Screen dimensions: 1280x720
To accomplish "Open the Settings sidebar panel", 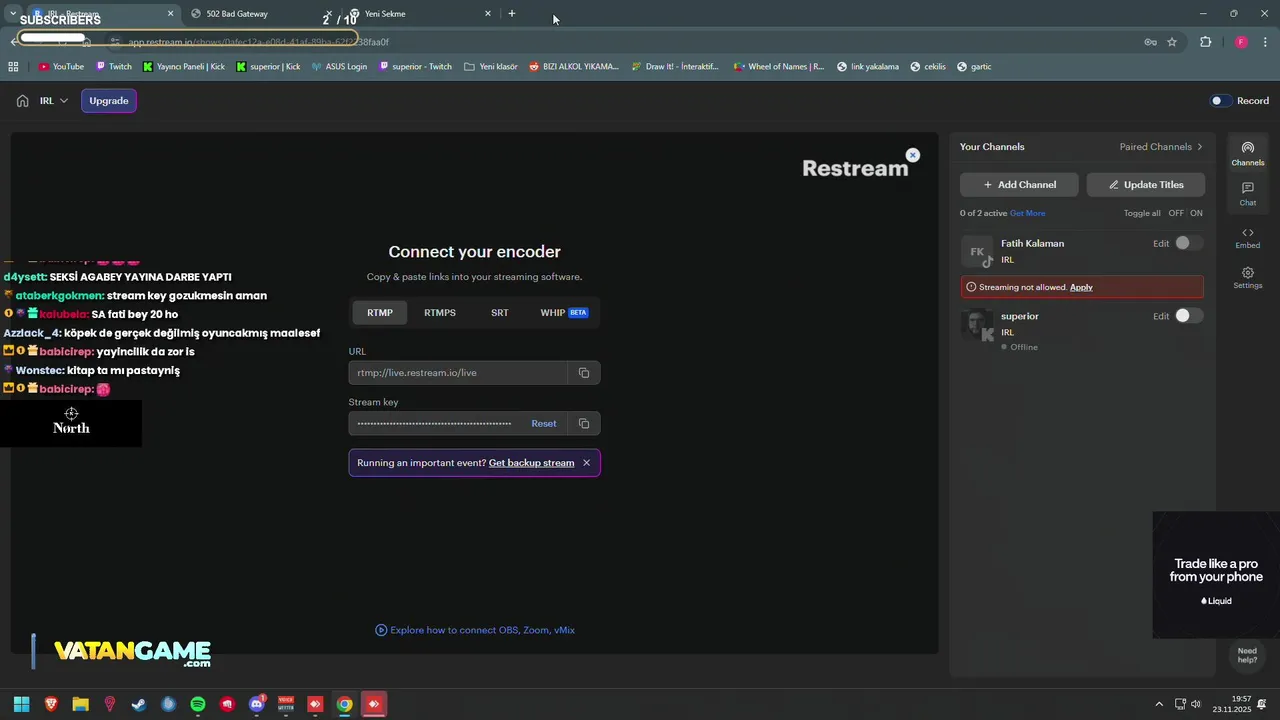I will (x=1247, y=278).
